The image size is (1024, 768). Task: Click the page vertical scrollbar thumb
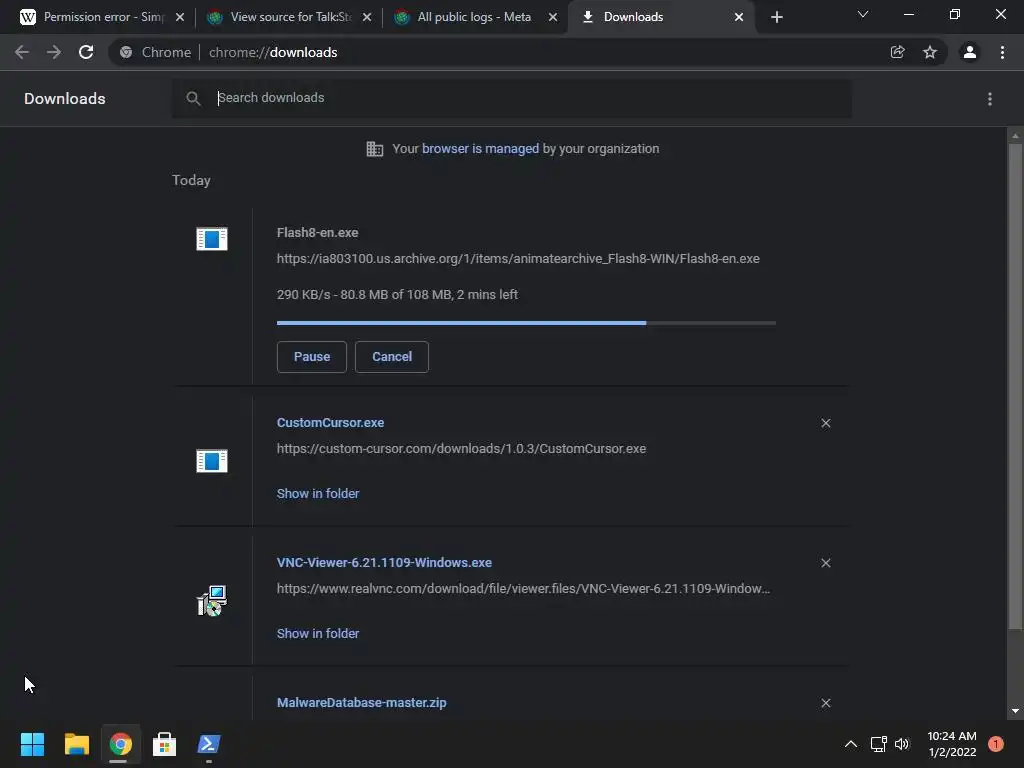coord(1015,387)
